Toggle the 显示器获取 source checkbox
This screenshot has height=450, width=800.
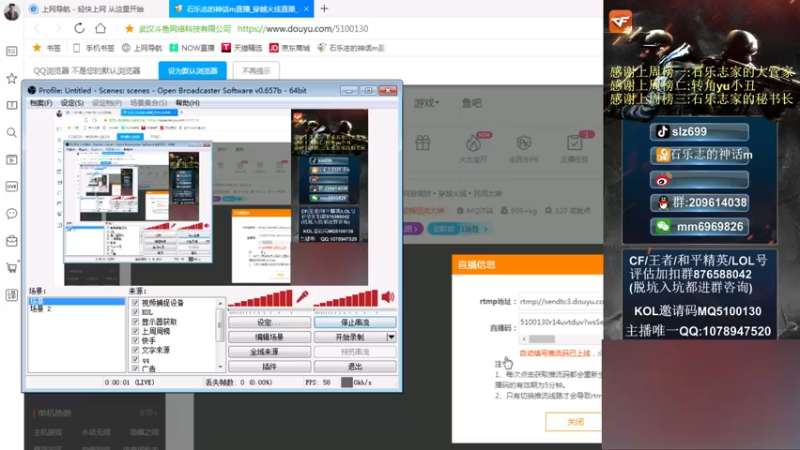pyautogui.click(x=135, y=321)
